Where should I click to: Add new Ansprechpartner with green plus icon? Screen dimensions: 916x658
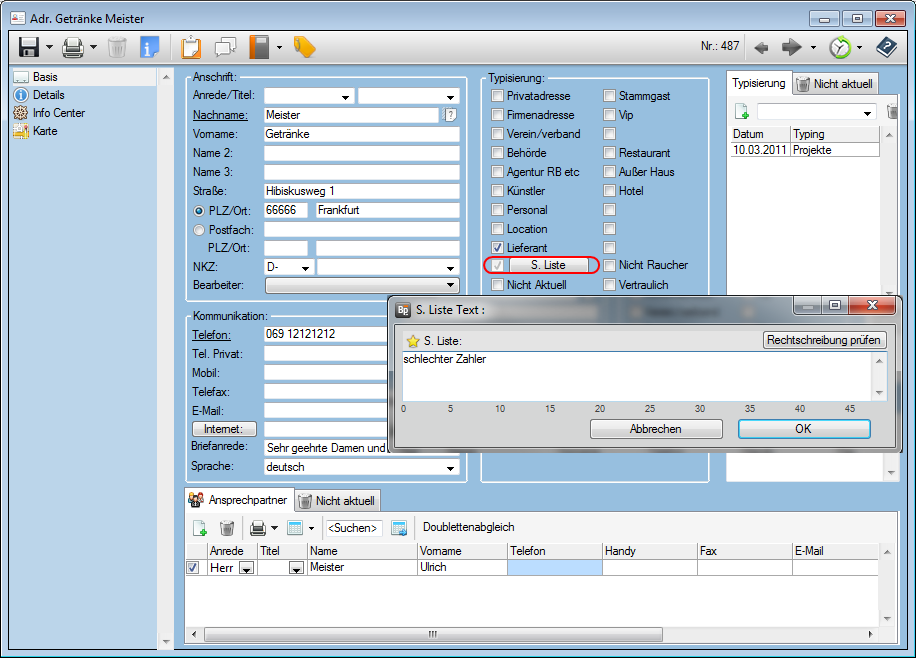tap(199, 528)
